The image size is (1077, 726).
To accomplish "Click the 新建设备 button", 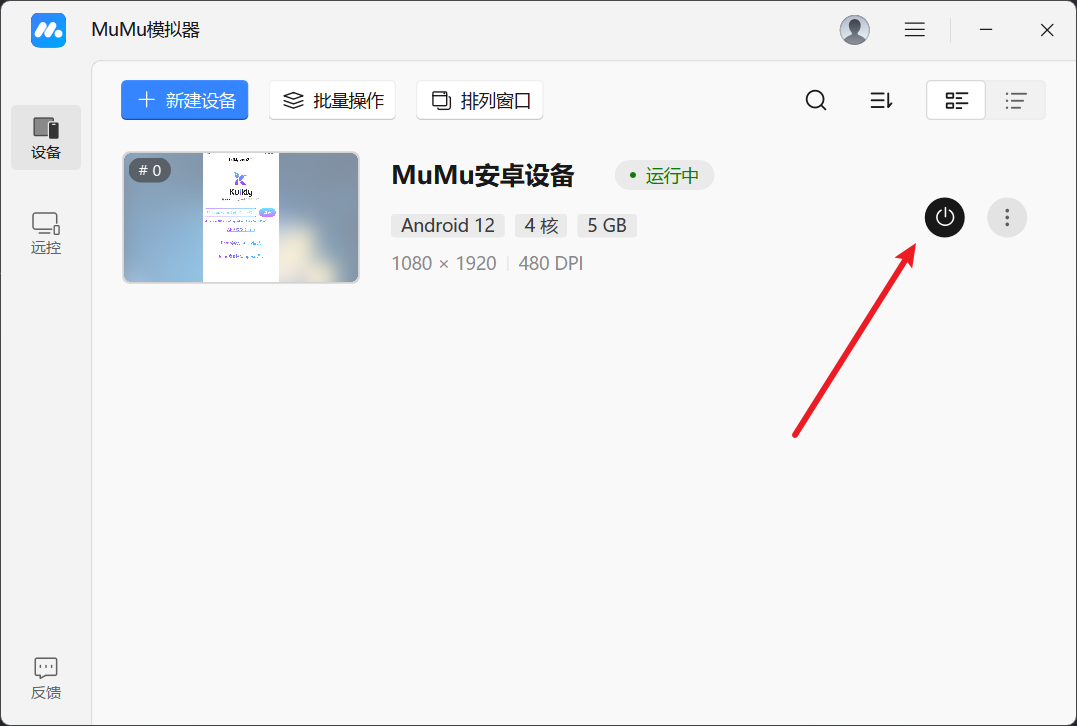I will 185,100.
